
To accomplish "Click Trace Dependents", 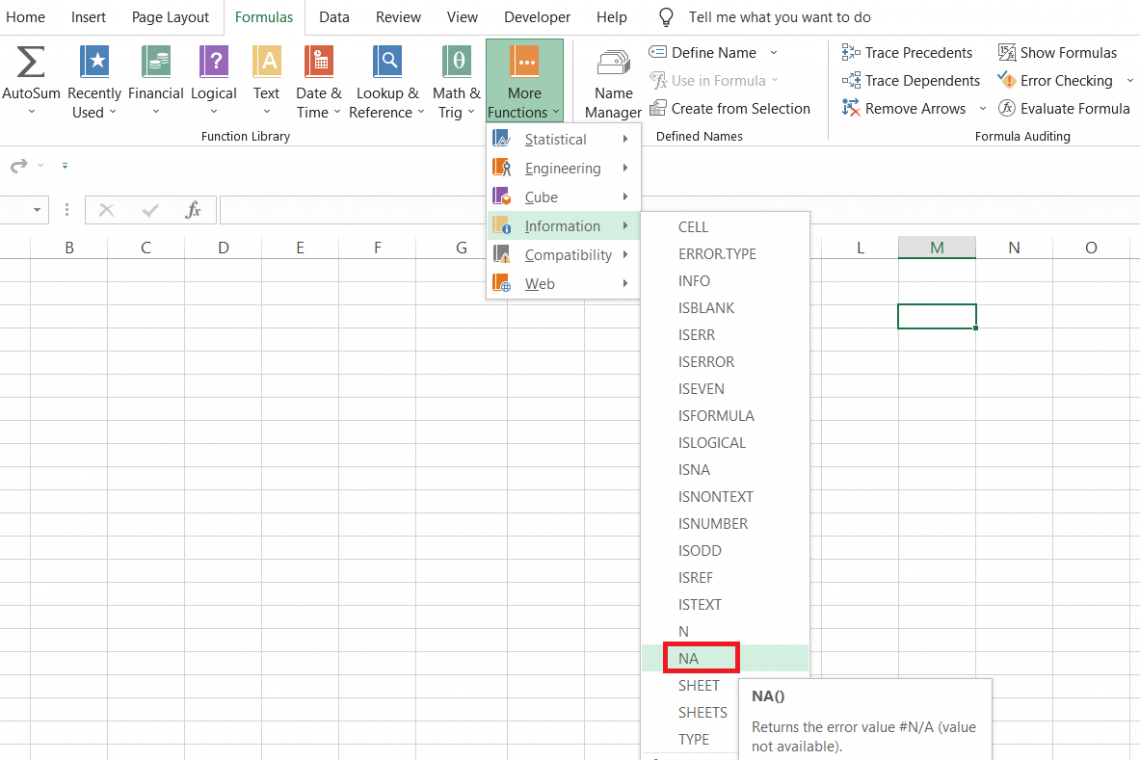I will pos(911,80).
